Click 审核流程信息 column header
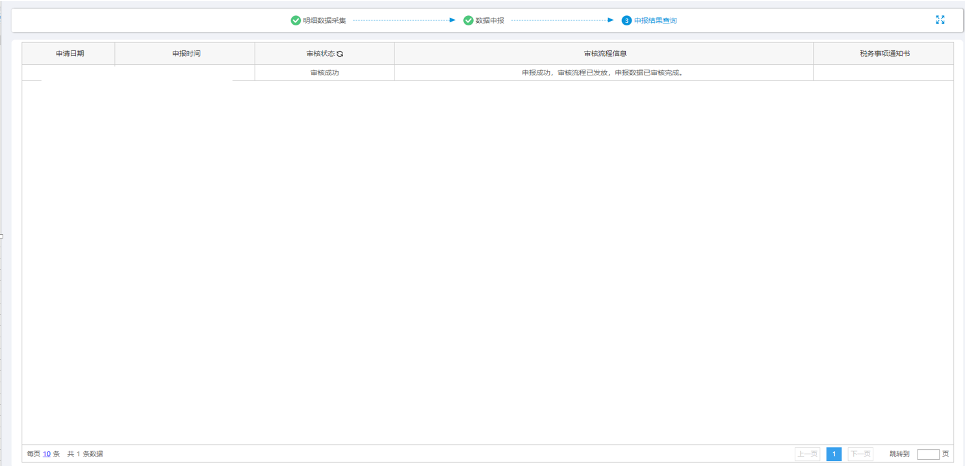This screenshot has height=466, width=965. (x=604, y=53)
